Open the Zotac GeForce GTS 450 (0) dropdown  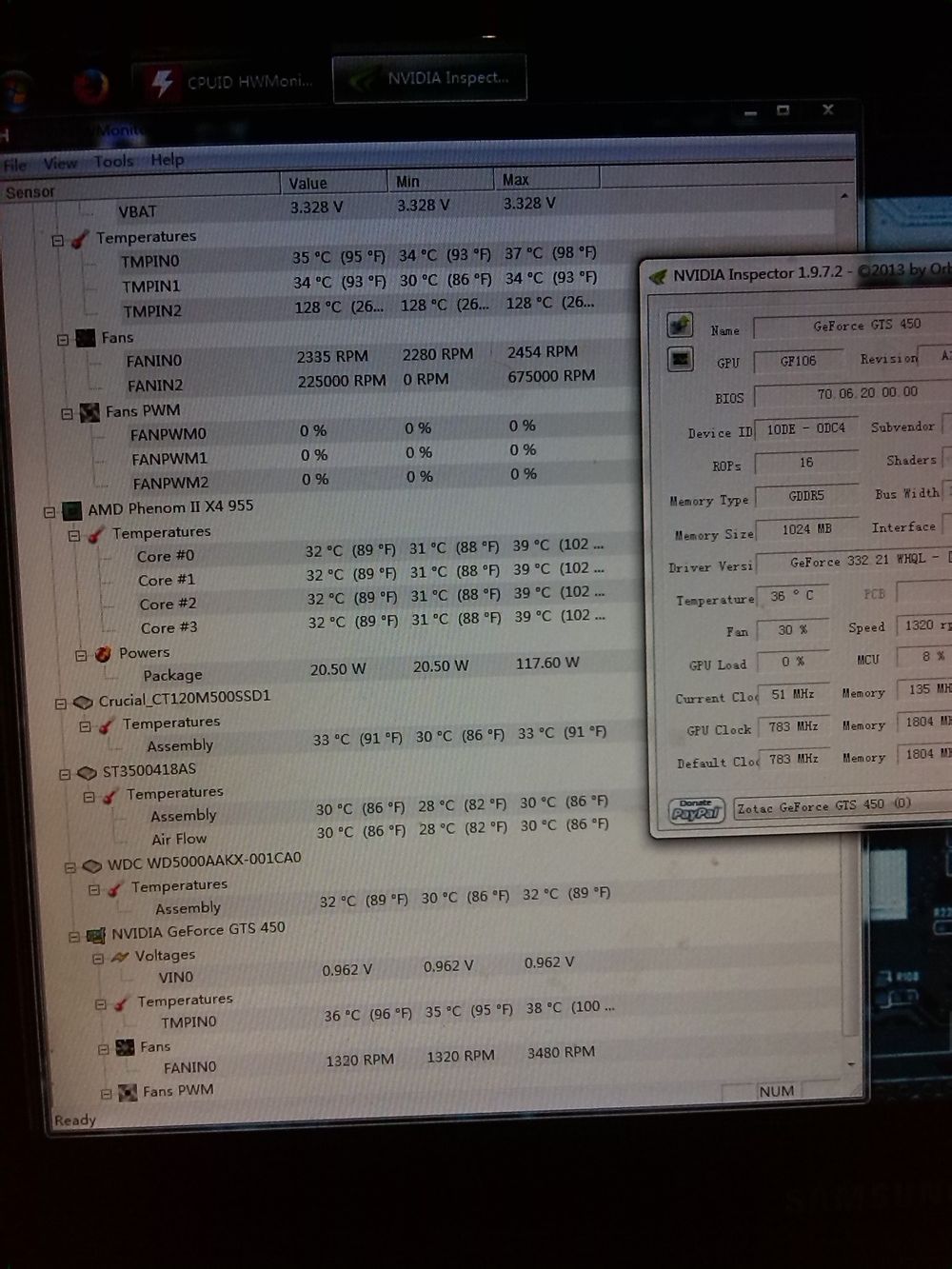click(842, 806)
